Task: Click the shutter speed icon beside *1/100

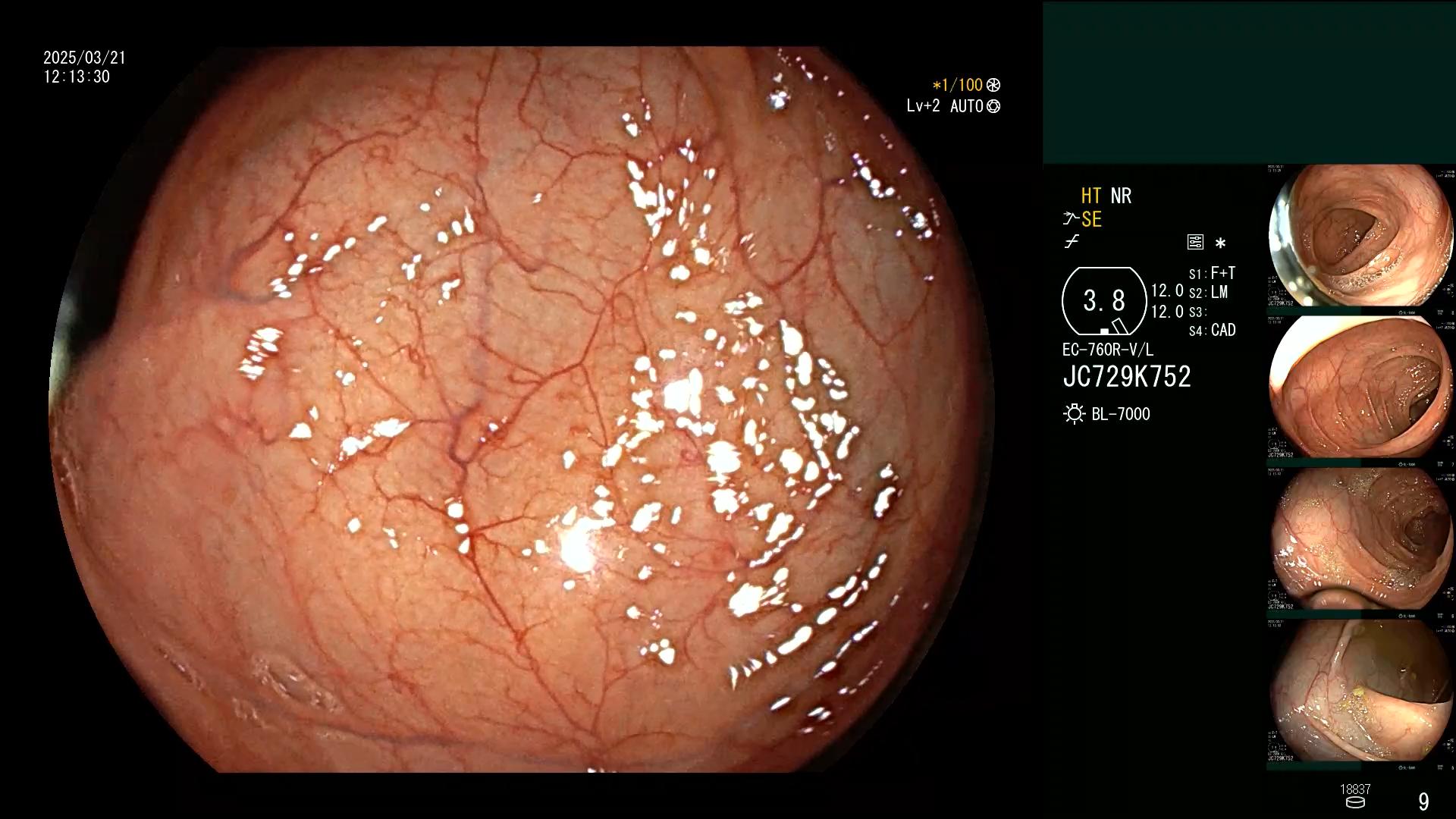Action: (x=993, y=85)
